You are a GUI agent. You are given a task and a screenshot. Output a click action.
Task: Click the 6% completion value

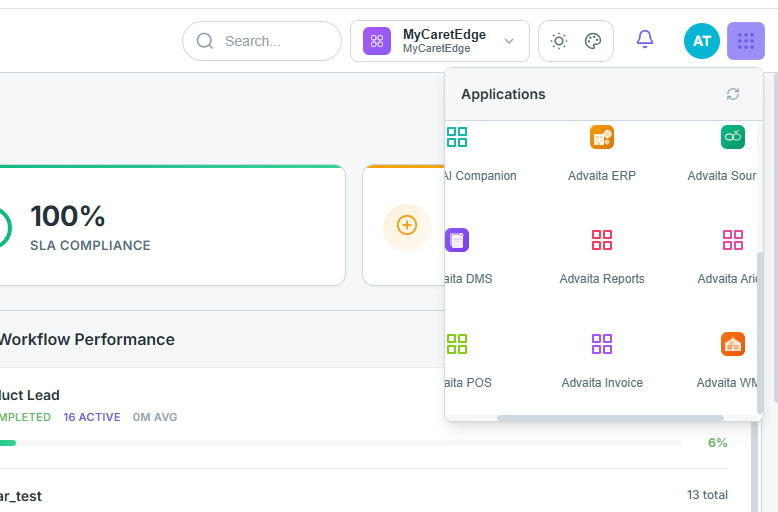pyautogui.click(x=717, y=443)
